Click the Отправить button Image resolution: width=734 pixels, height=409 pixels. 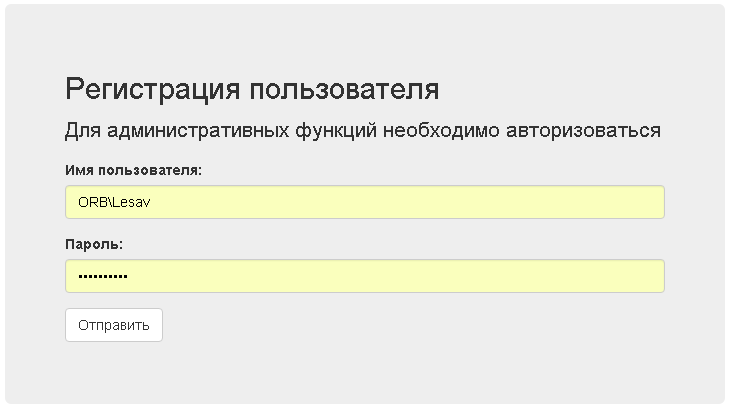click(x=113, y=325)
